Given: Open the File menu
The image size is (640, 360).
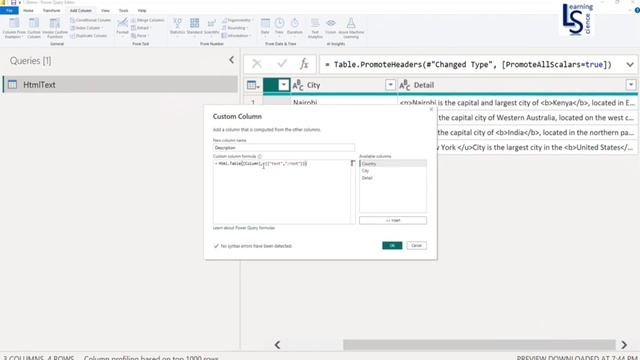Looking at the screenshot, I should pyautogui.click(x=9, y=10).
